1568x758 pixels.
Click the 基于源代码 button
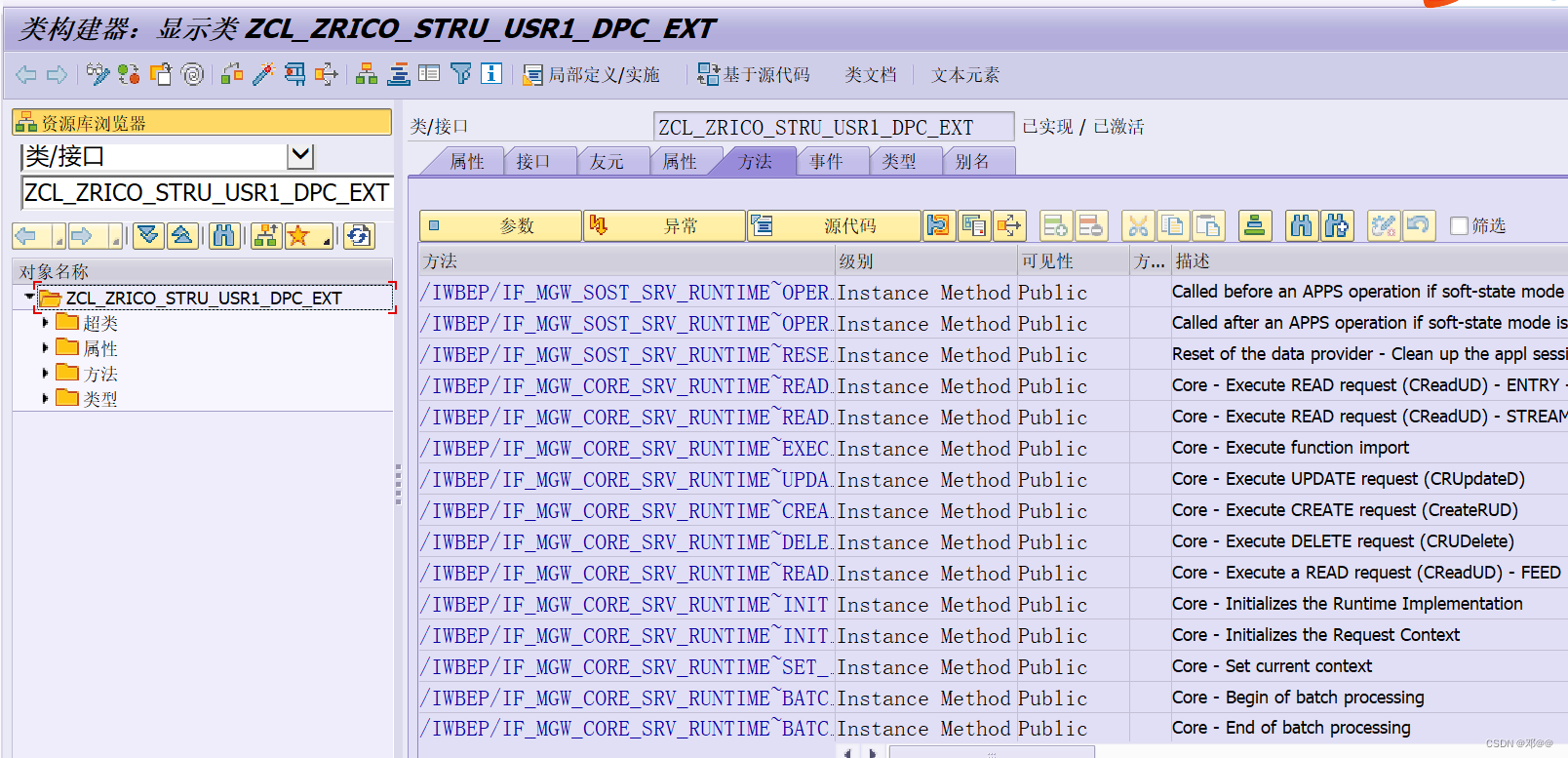[753, 75]
